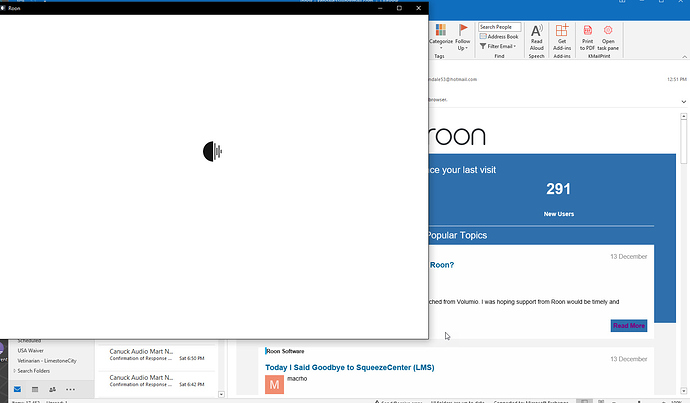
Task: Click the reading pane scroll-up arrow
Action: (x=683, y=117)
